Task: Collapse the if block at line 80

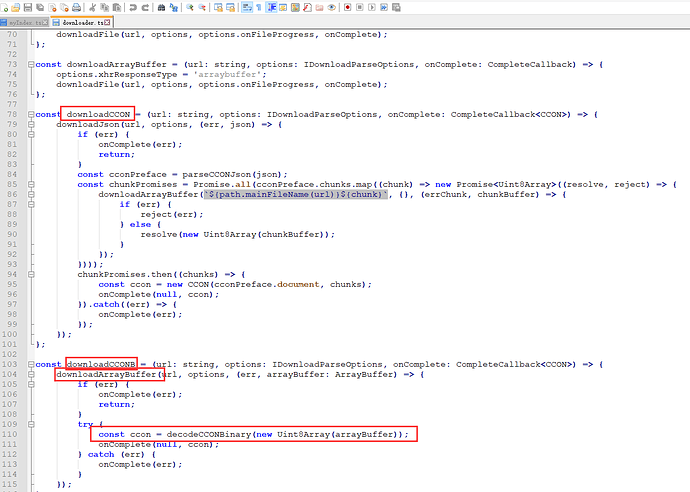Action: coord(31,134)
